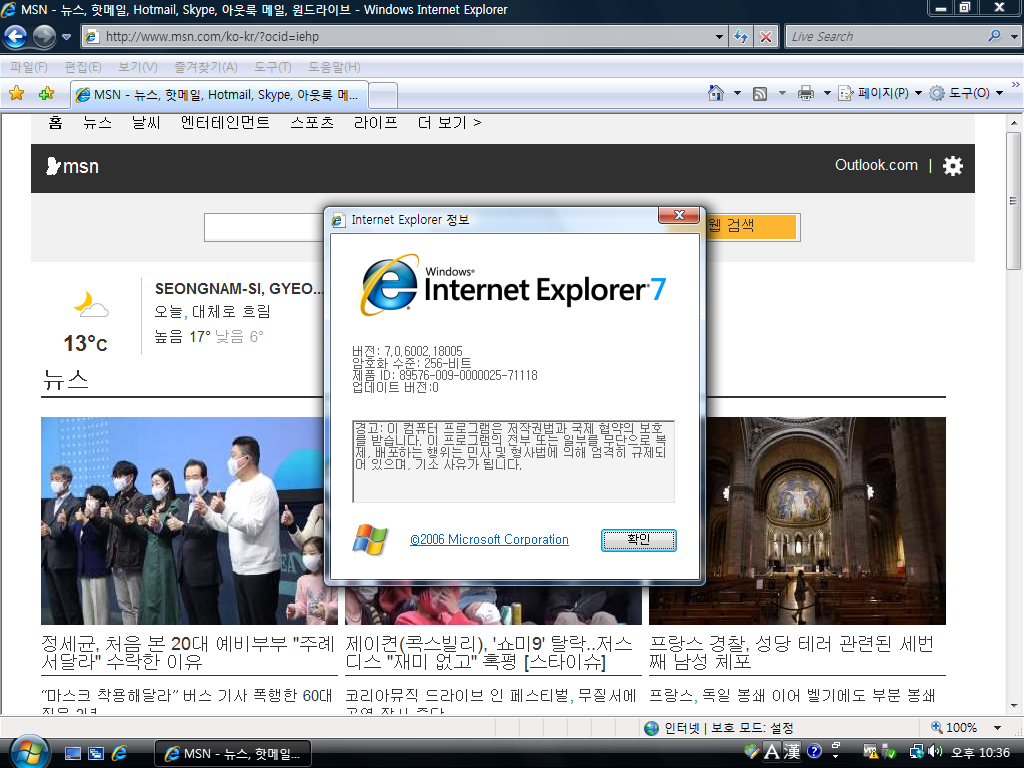Click the MSN web search input box
Viewport: 1024px width, 768px height.
(x=264, y=227)
